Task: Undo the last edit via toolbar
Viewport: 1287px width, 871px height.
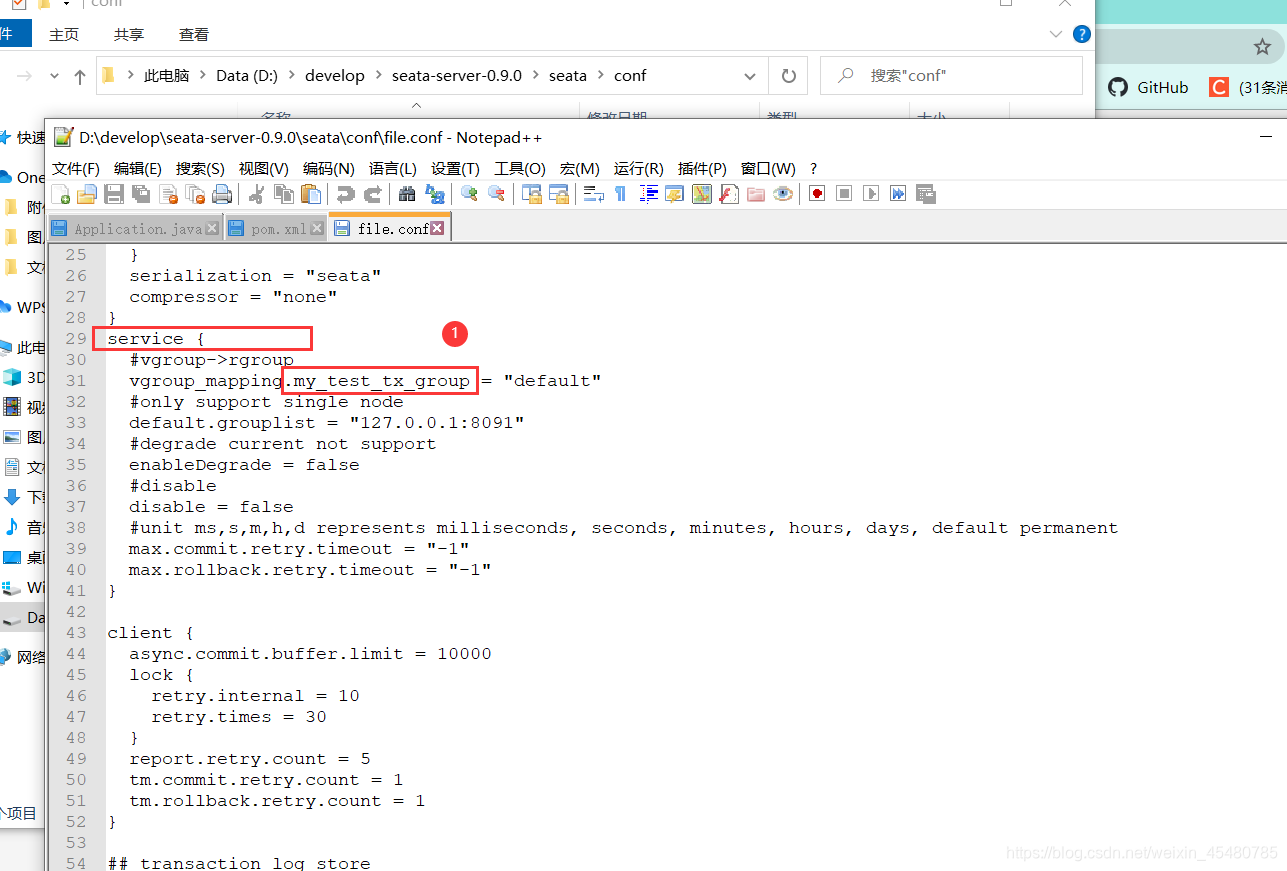Action: coord(346,194)
